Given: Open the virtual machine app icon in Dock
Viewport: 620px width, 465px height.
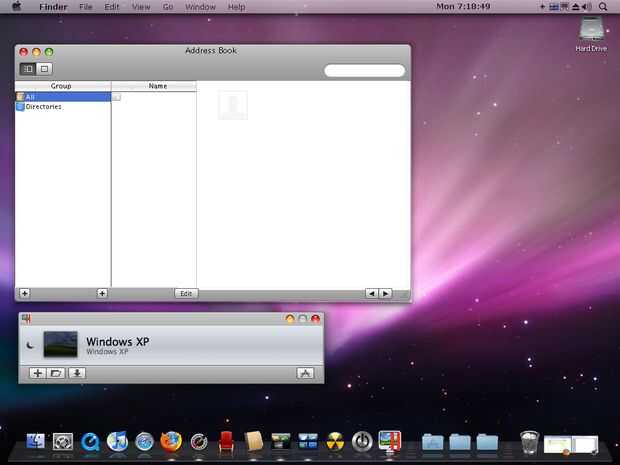Looking at the screenshot, I should point(390,441).
